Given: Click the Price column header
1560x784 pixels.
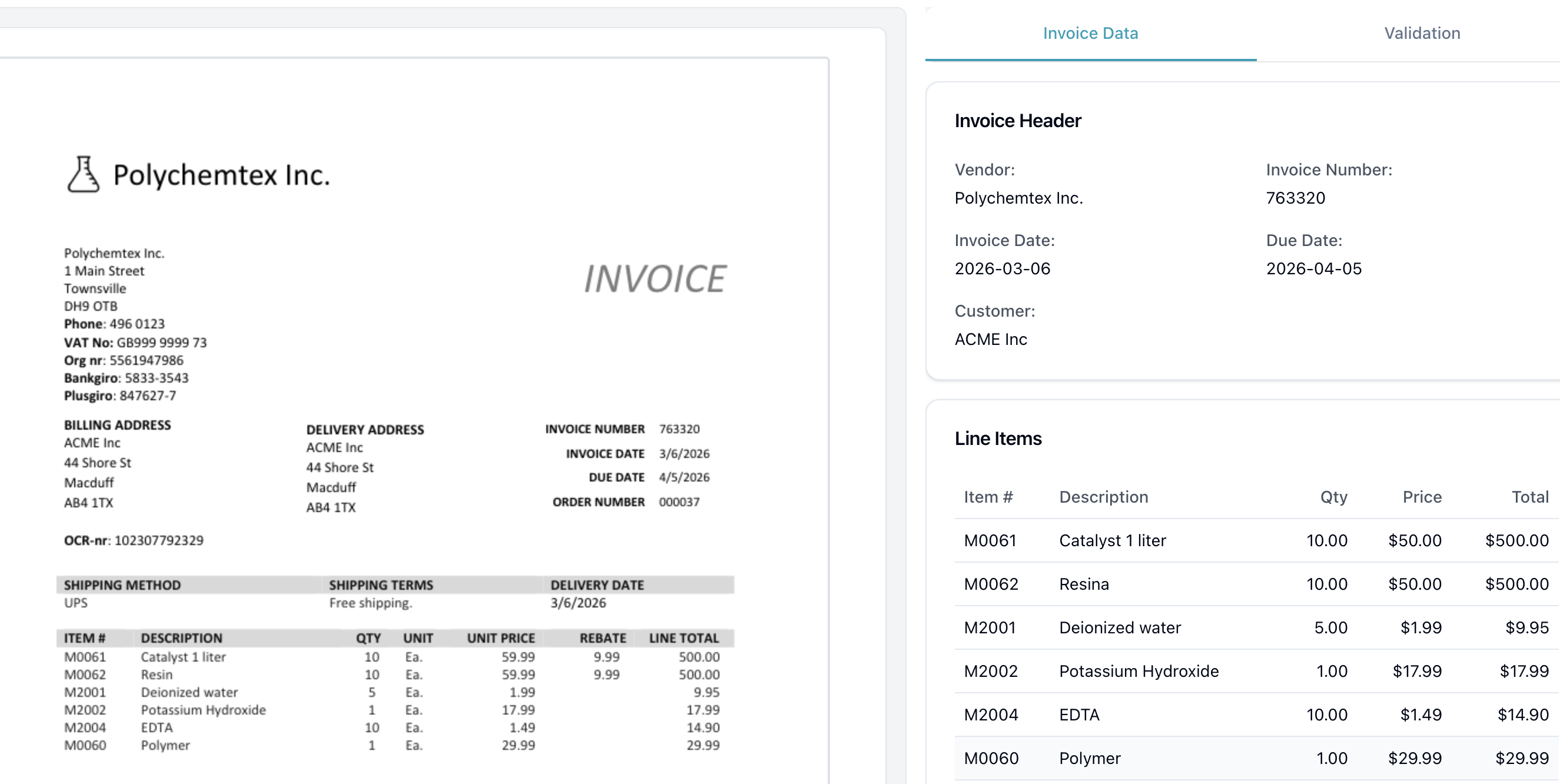Looking at the screenshot, I should (1422, 497).
